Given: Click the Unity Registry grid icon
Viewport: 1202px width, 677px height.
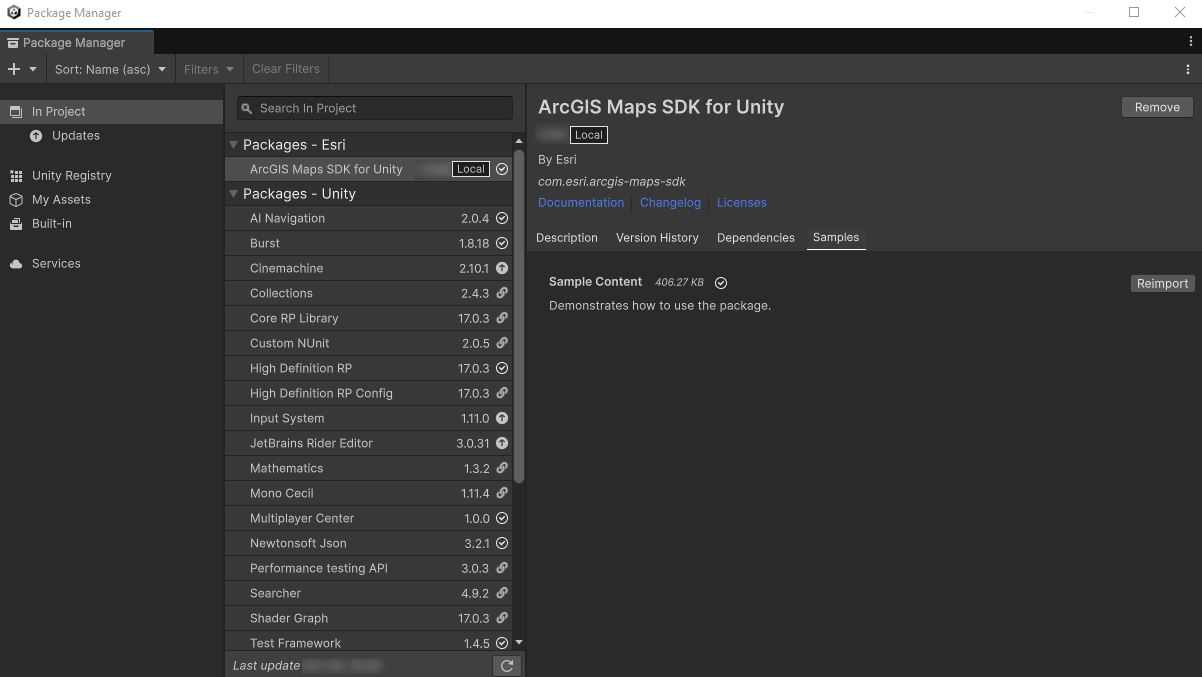Looking at the screenshot, I should click(16, 176).
